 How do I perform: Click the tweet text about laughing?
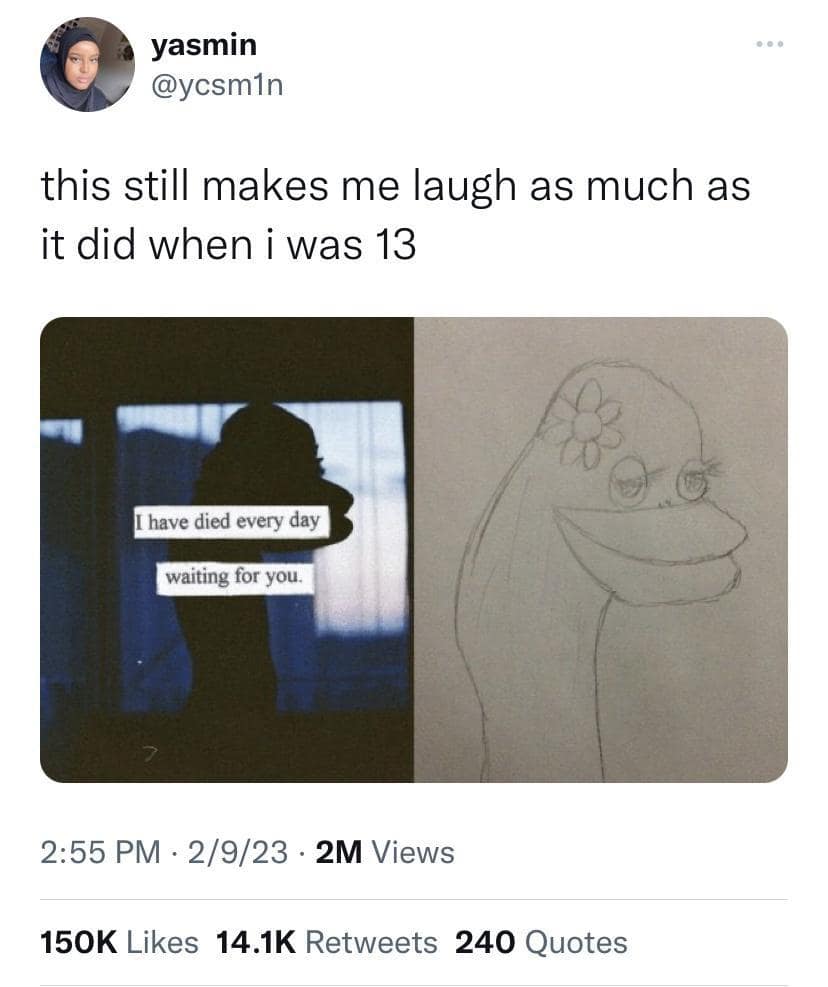click(x=395, y=214)
